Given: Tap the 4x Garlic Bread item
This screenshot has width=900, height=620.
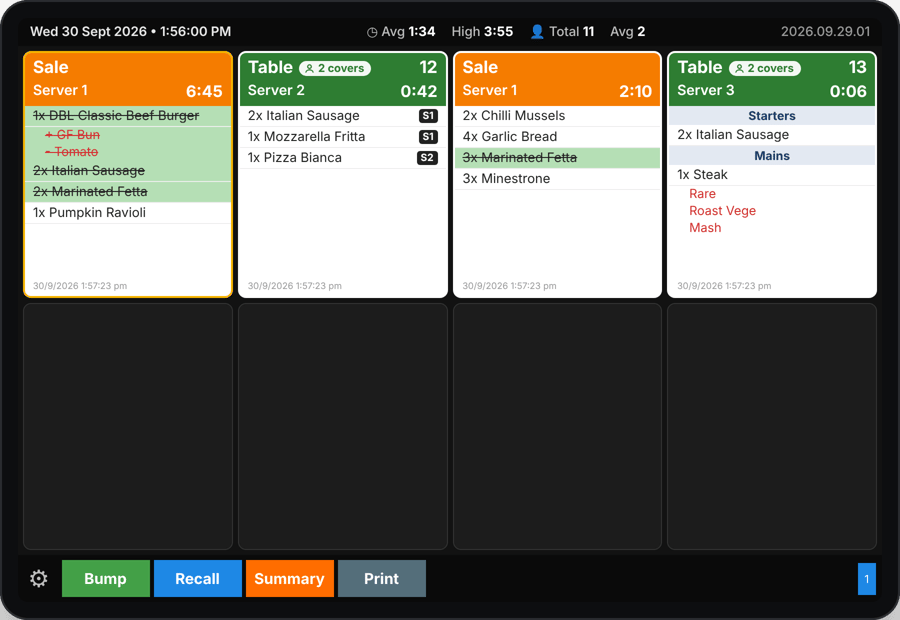Looking at the screenshot, I should pyautogui.click(x=557, y=137).
